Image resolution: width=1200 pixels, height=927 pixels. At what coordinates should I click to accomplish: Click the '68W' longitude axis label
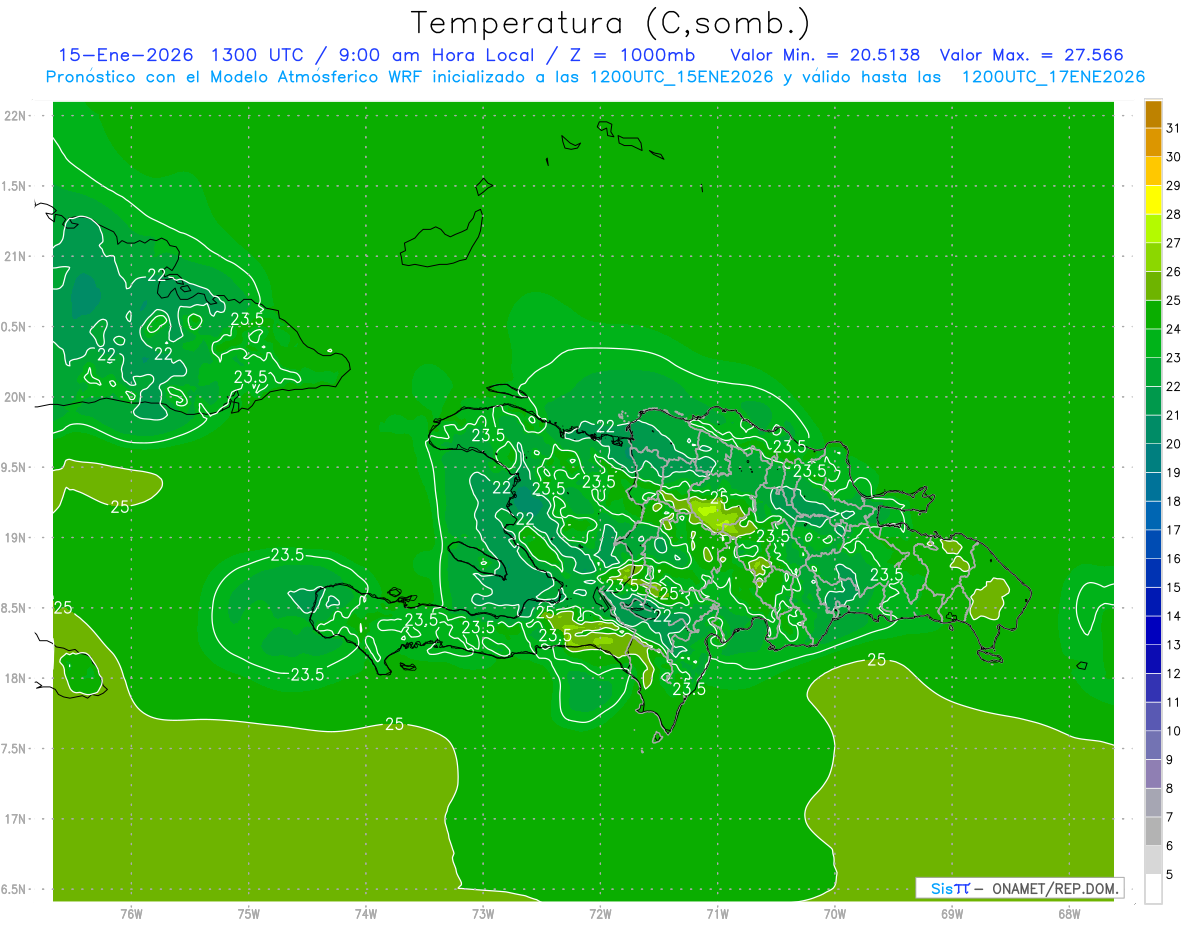point(1068,913)
